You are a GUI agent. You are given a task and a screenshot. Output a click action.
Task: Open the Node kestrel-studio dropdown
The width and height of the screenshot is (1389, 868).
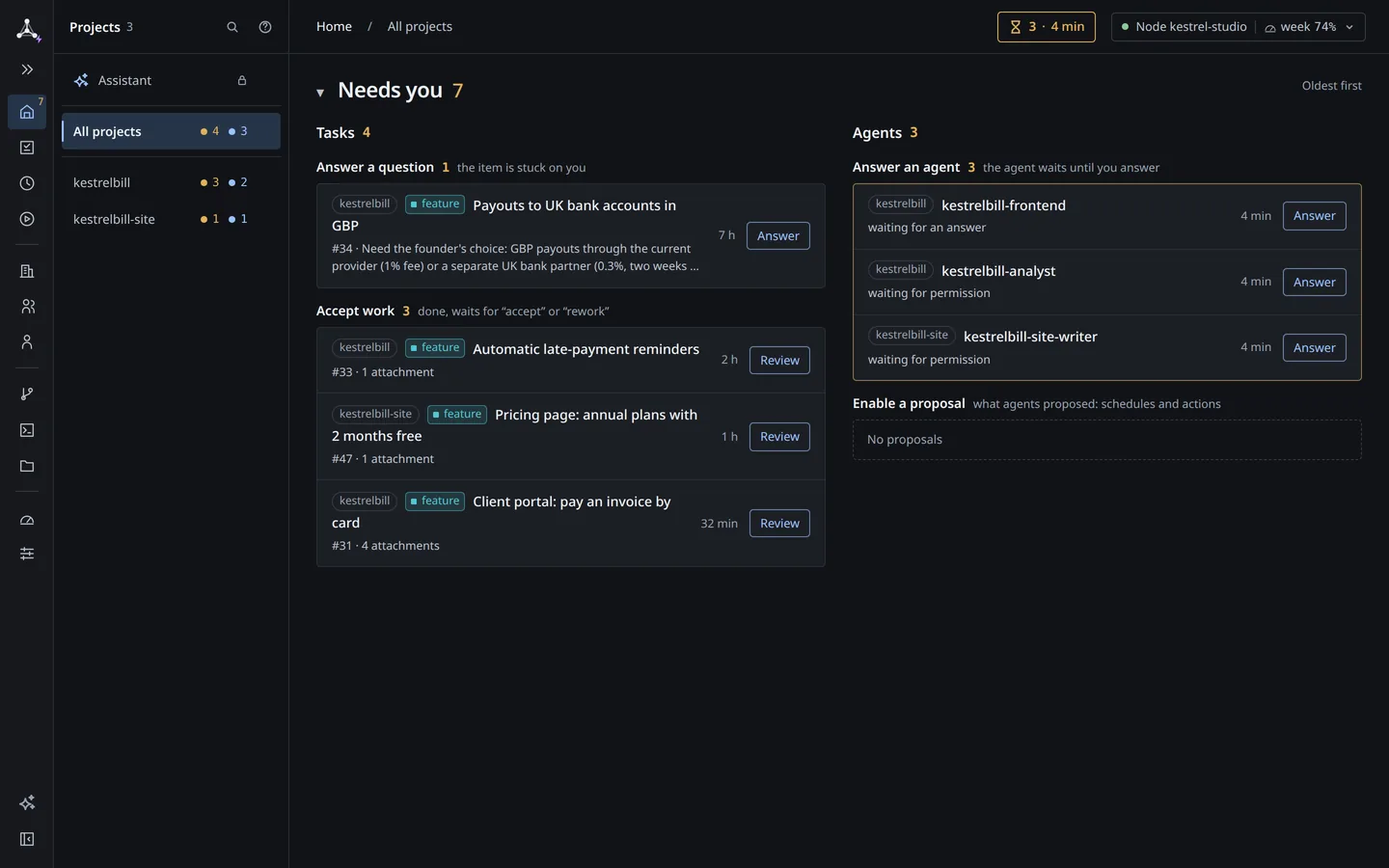pyautogui.click(x=1239, y=27)
